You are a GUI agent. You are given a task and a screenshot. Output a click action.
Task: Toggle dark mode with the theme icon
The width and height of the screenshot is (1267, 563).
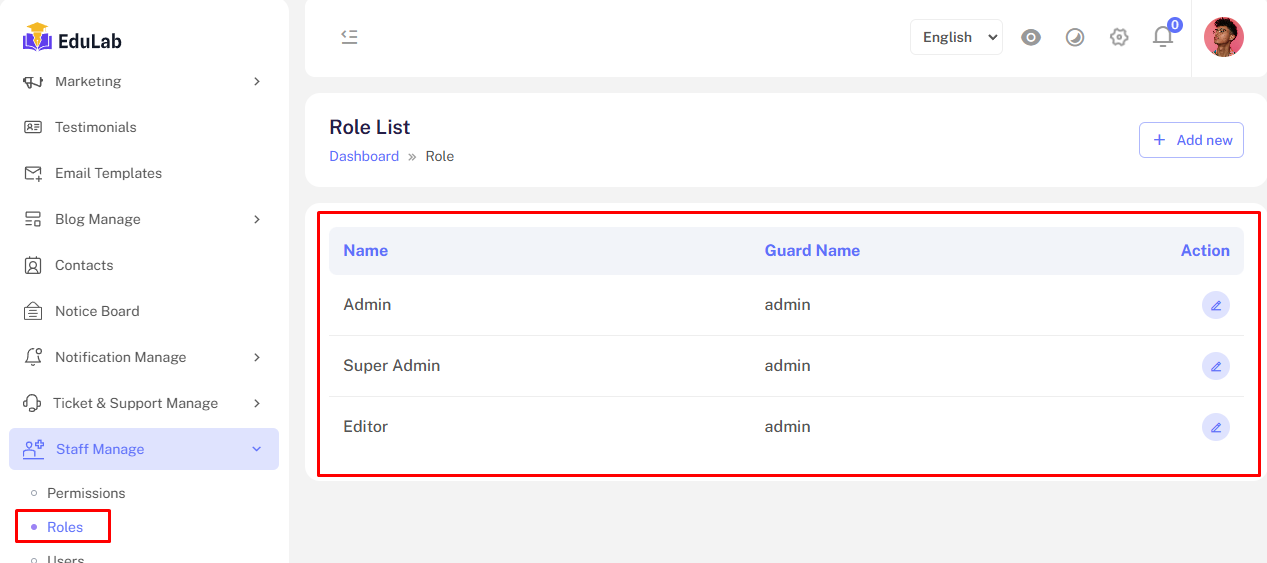(x=1075, y=37)
